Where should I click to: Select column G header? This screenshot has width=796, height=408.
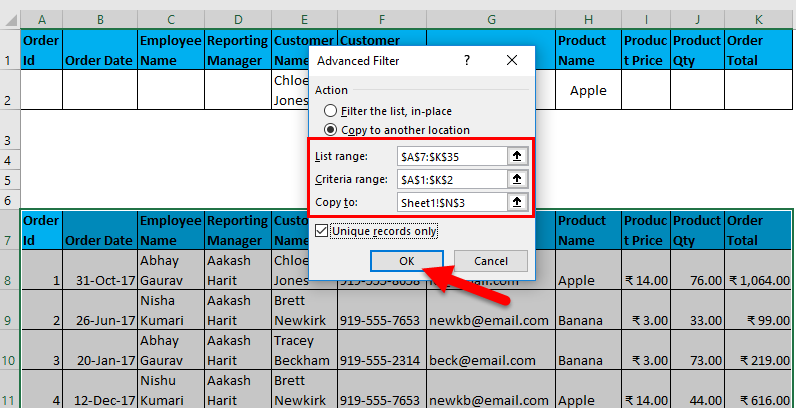click(x=491, y=20)
